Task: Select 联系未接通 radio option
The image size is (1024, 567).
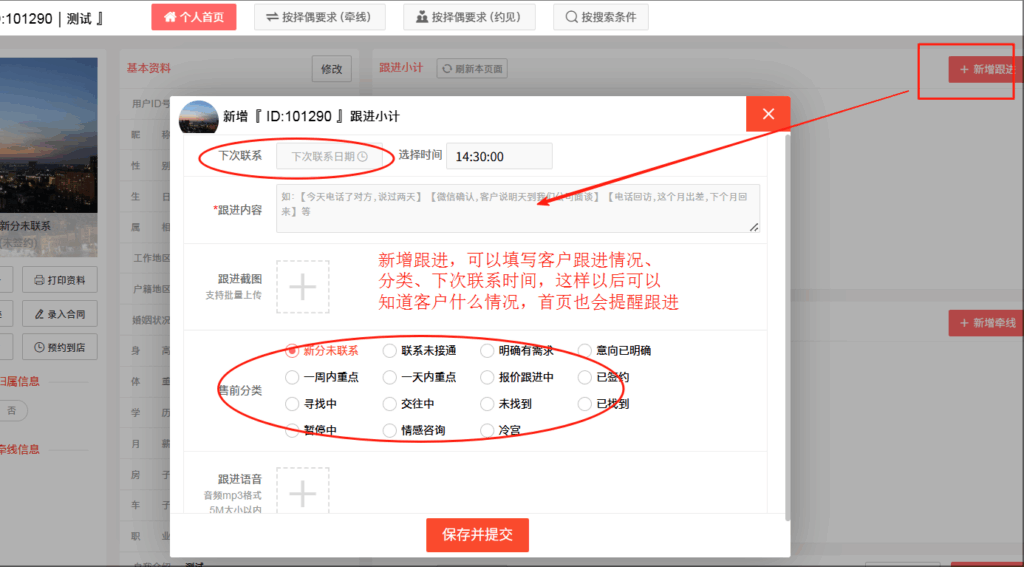Action: 390,351
